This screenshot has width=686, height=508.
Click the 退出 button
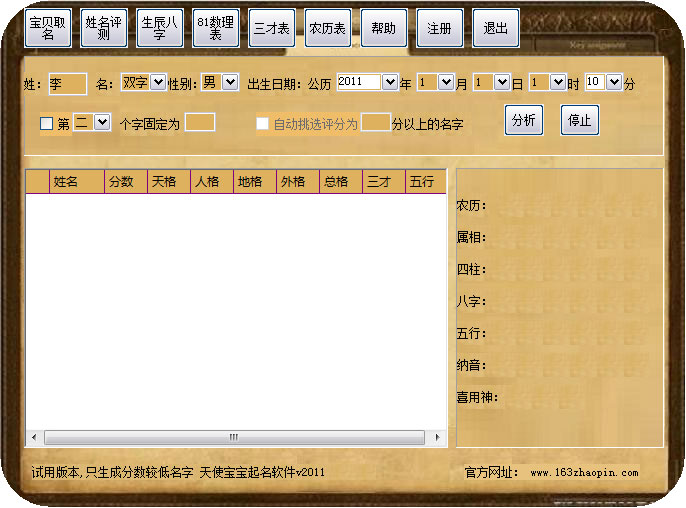[496, 28]
